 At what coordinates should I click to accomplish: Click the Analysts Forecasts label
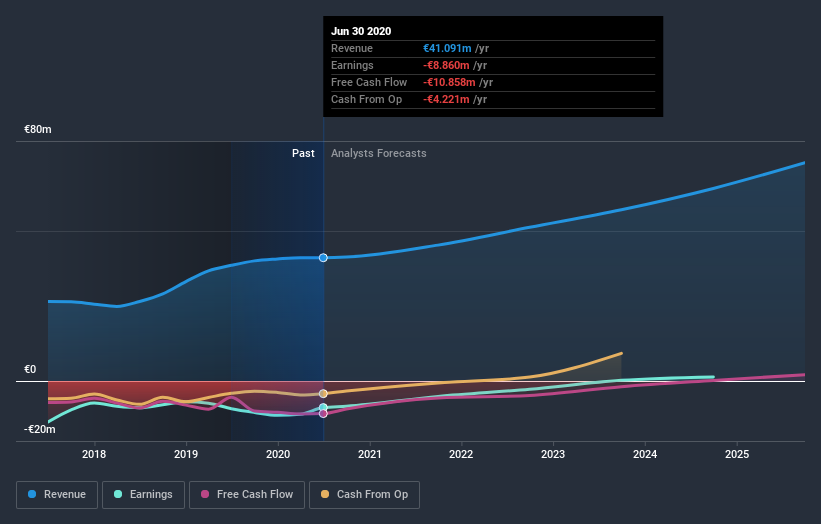(x=379, y=153)
